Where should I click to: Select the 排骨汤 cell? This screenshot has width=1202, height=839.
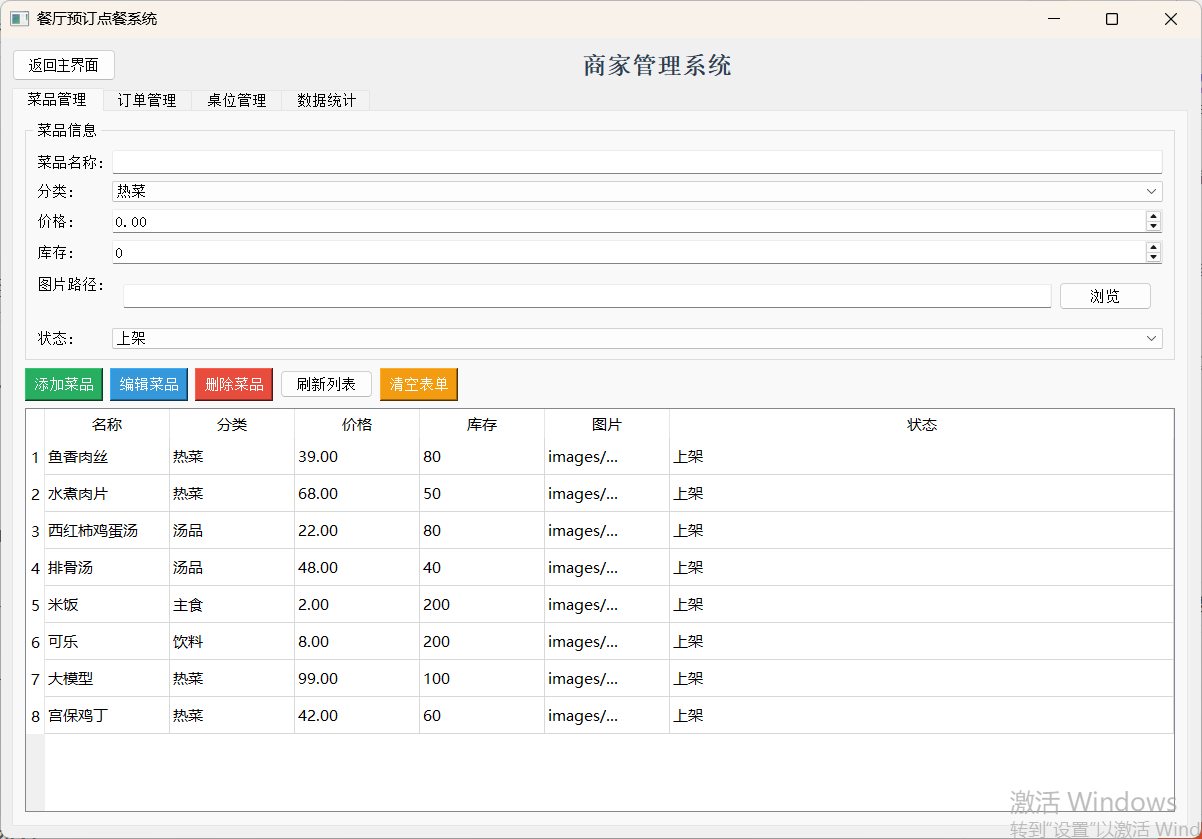[107, 568]
